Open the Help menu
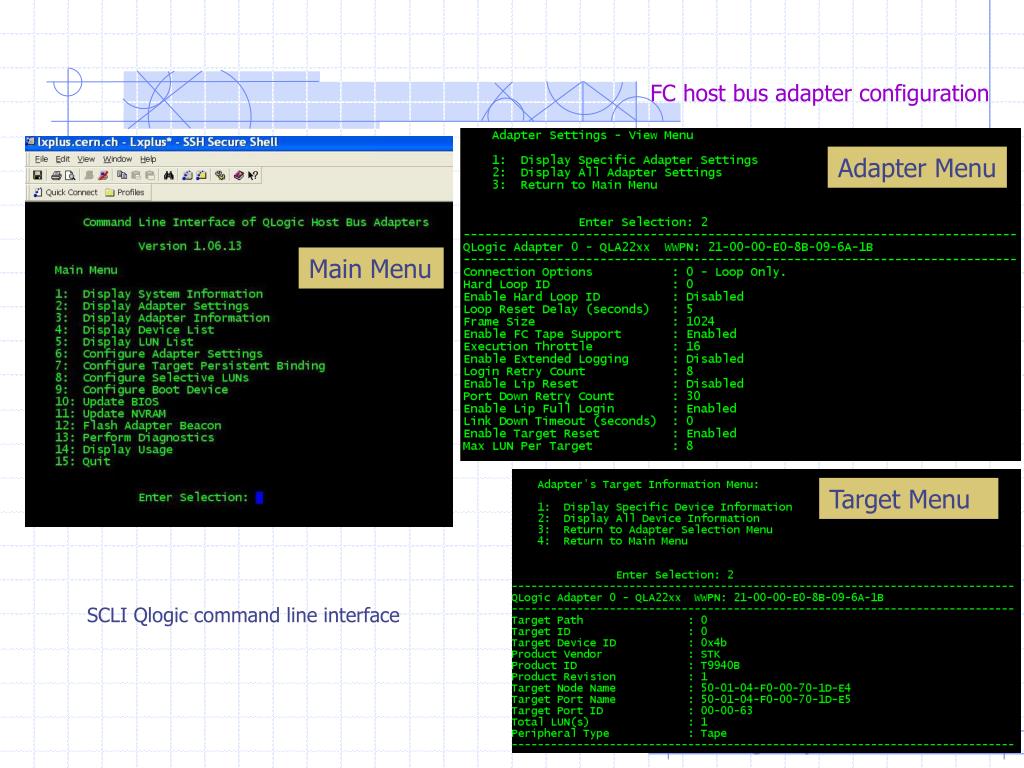 pyautogui.click(x=148, y=159)
